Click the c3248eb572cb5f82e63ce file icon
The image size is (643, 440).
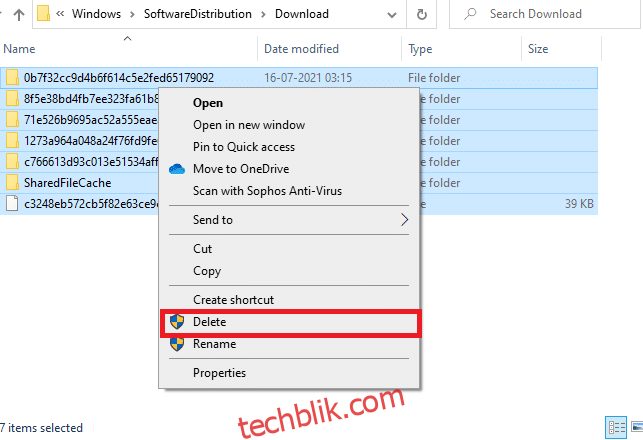tap(12, 203)
